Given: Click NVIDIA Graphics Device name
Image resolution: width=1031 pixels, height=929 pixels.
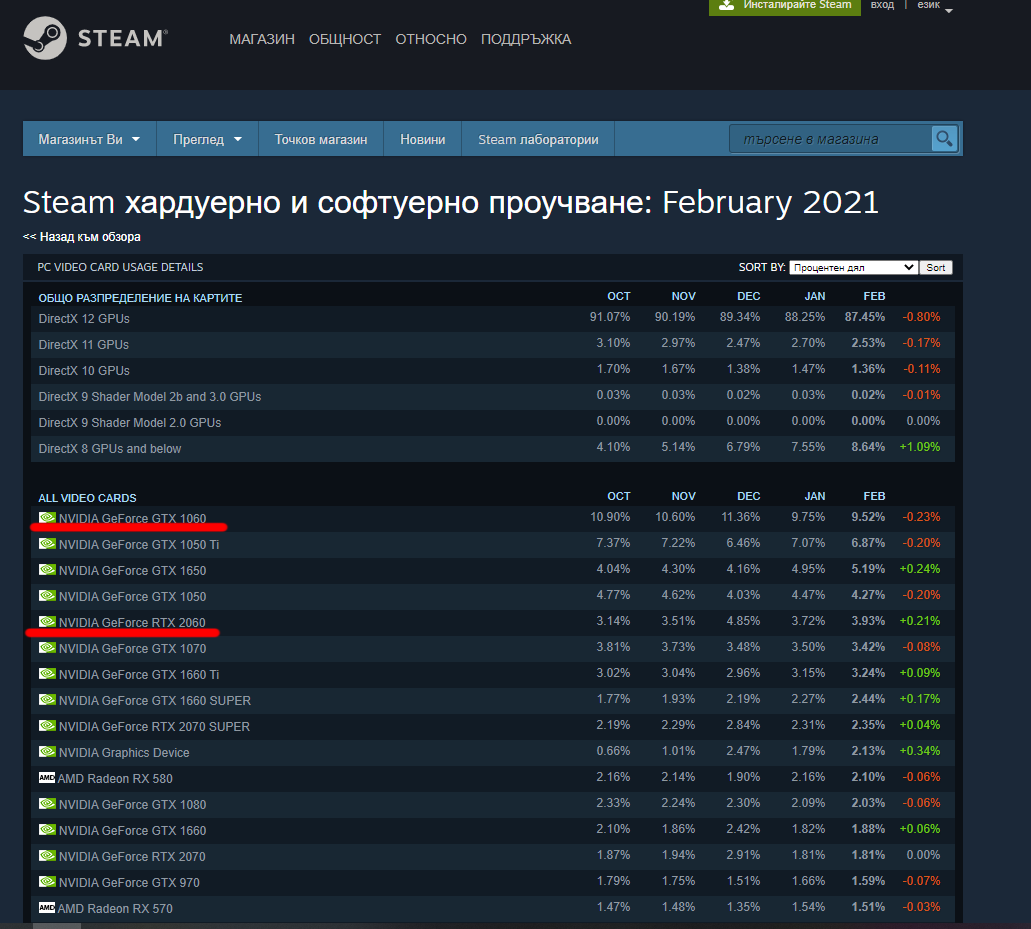Looking at the screenshot, I should click(x=124, y=752).
